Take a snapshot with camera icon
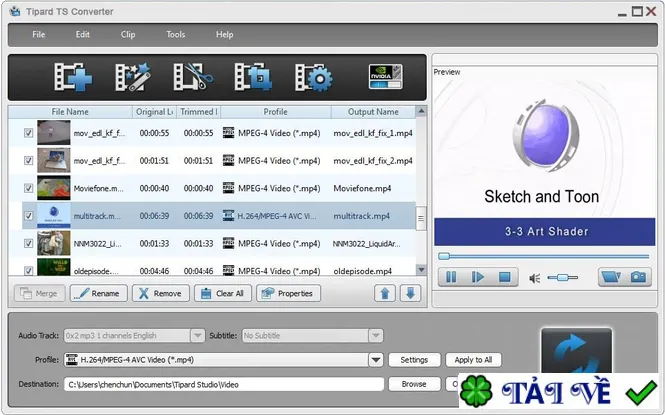 [x=638, y=277]
